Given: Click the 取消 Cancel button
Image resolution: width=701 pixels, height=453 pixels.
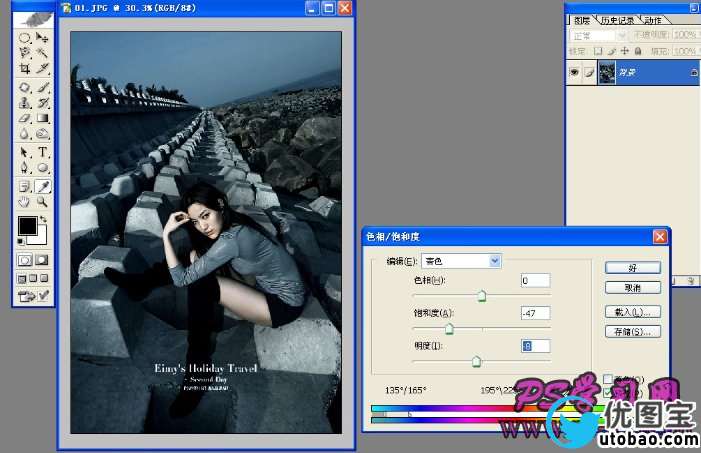Looking at the screenshot, I should pos(633,288).
